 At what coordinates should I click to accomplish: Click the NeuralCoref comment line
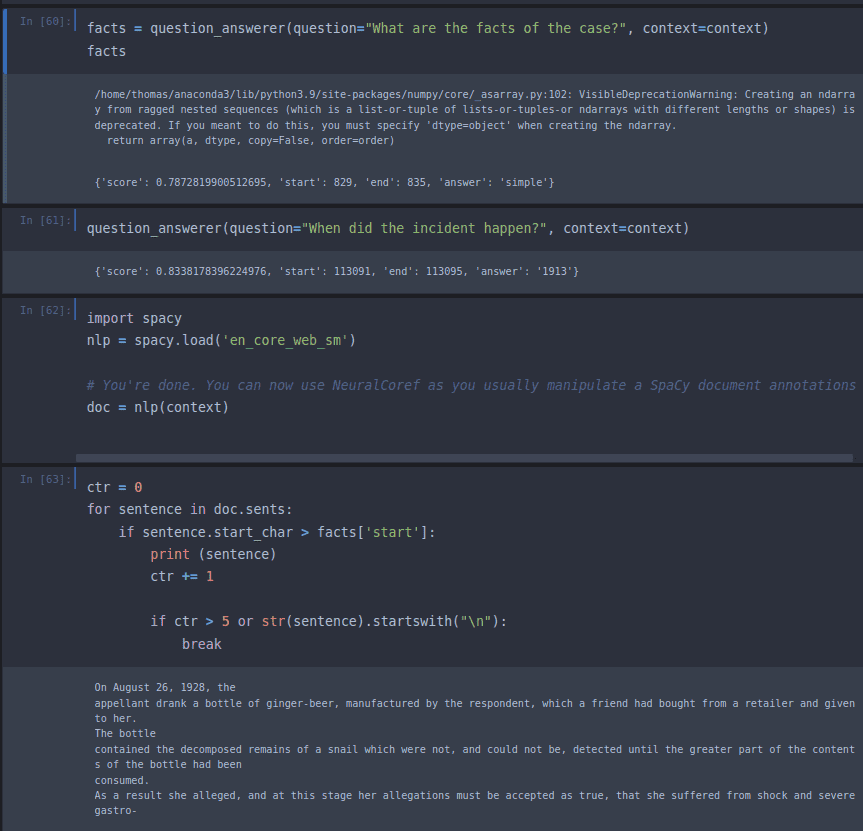(471, 385)
